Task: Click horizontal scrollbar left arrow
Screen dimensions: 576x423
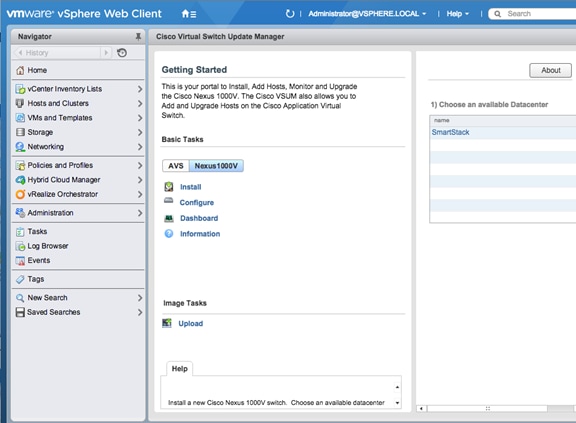Action: click(x=421, y=408)
